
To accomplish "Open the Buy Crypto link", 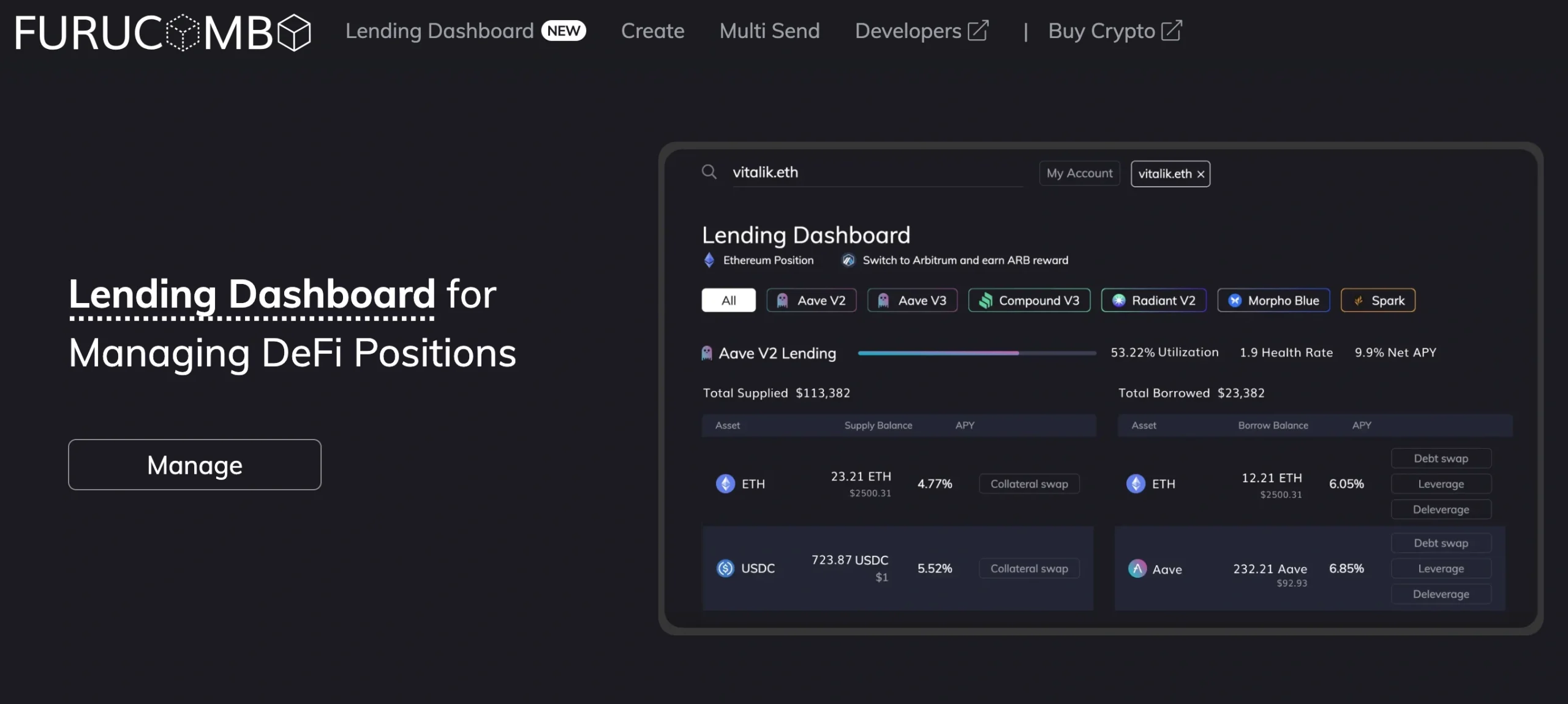I will point(1101,31).
